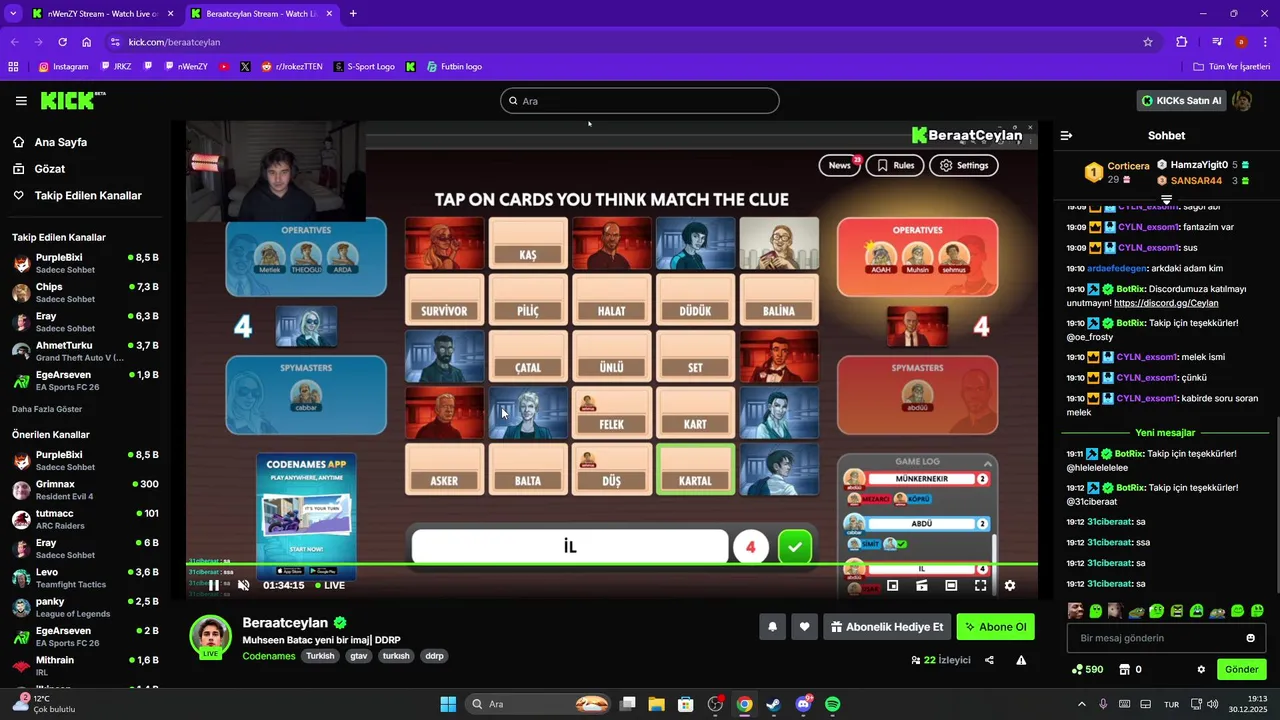Open Tüm Yer İşaretleri bookmarks folder
The image size is (1280, 720).
pyautogui.click(x=1232, y=67)
